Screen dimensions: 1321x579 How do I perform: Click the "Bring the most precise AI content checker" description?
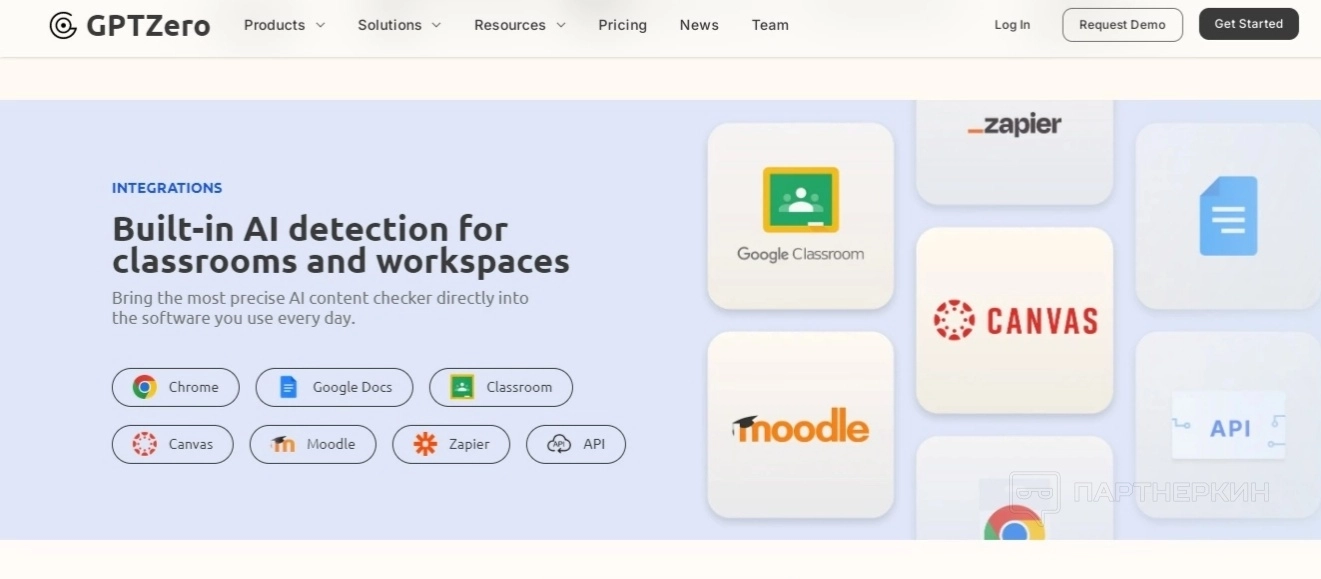pyautogui.click(x=320, y=308)
